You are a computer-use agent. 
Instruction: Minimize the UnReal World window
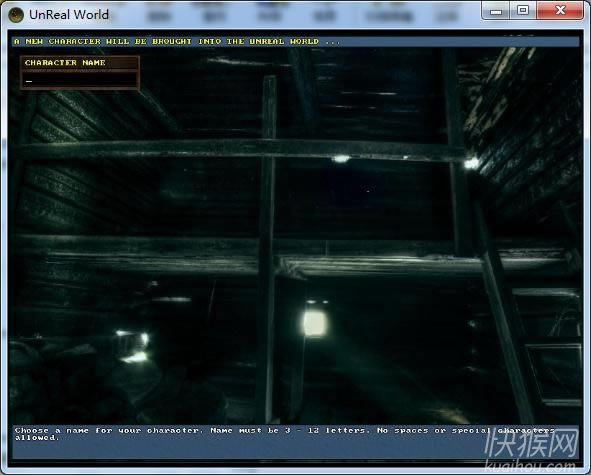(496, 11)
